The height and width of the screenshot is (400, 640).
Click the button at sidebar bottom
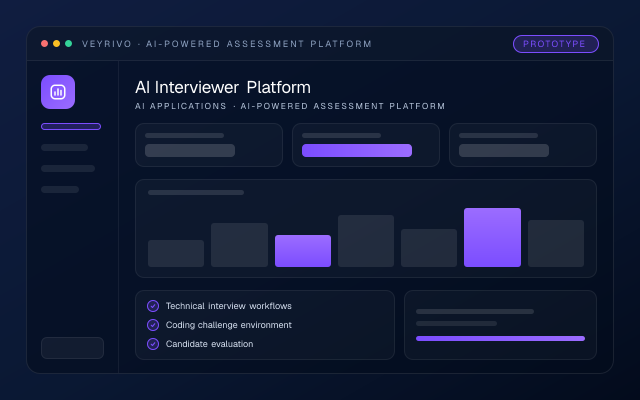(72, 348)
